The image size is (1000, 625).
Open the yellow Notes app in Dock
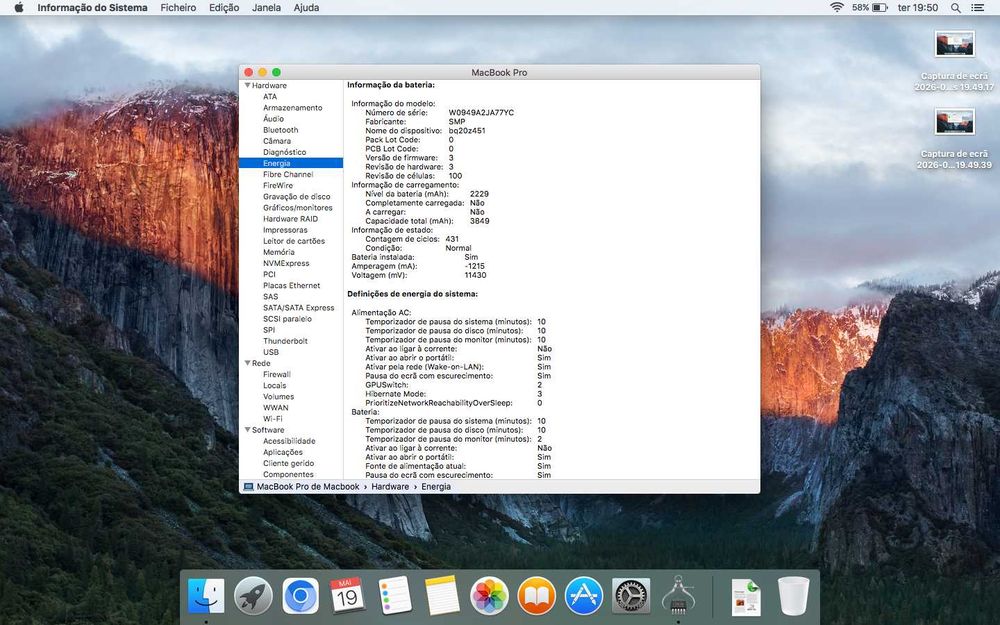point(442,596)
